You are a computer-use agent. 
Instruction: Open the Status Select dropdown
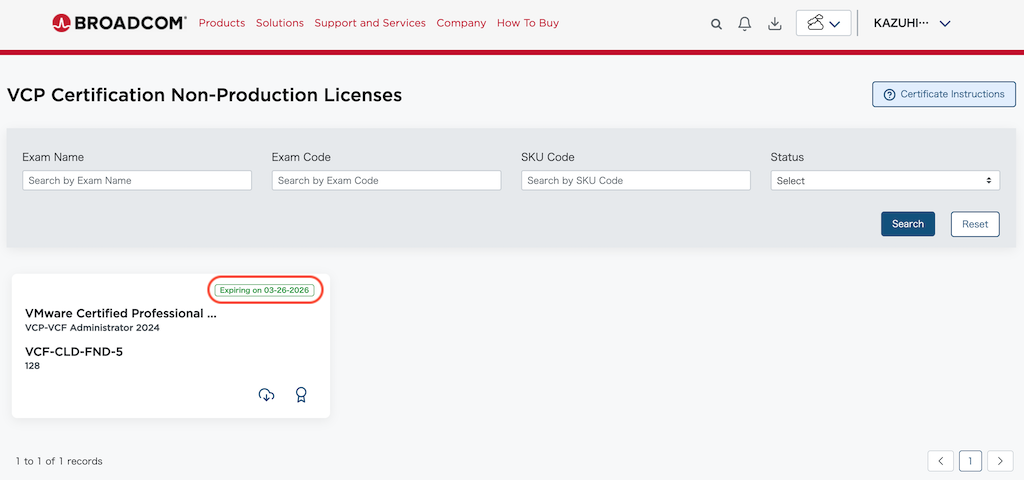(885, 181)
